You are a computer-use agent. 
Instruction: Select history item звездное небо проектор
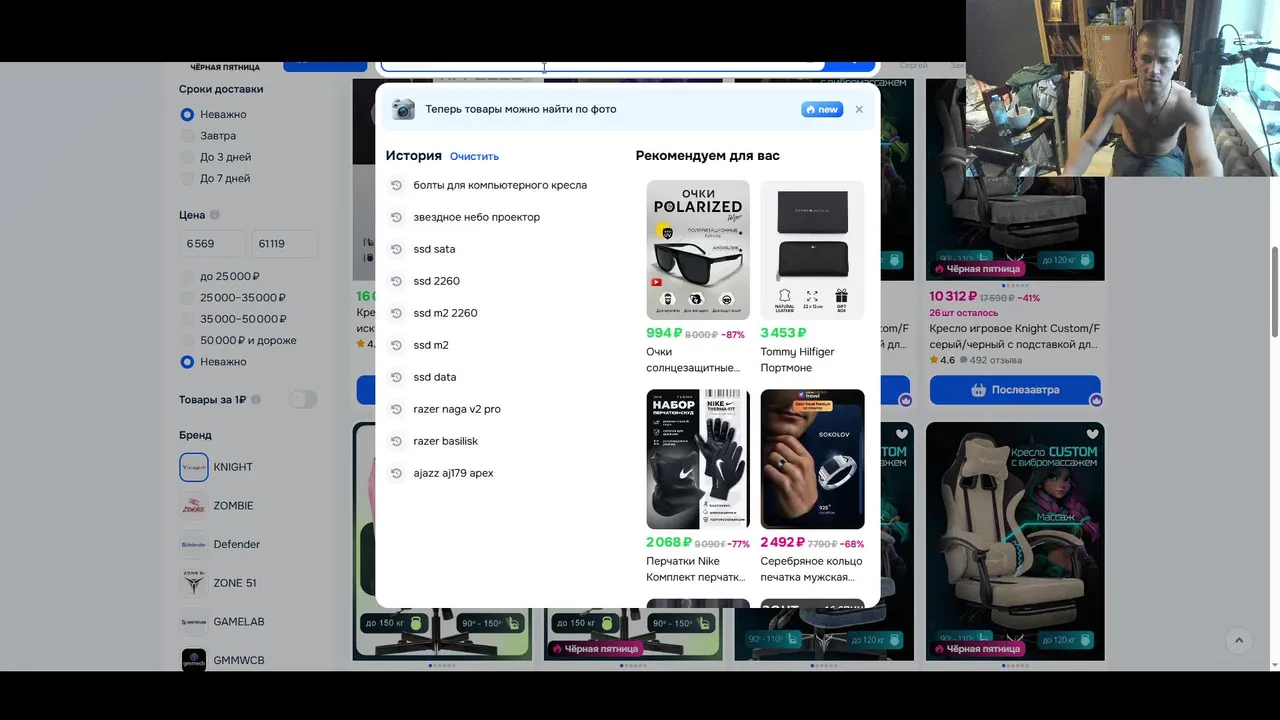tap(476, 217)
